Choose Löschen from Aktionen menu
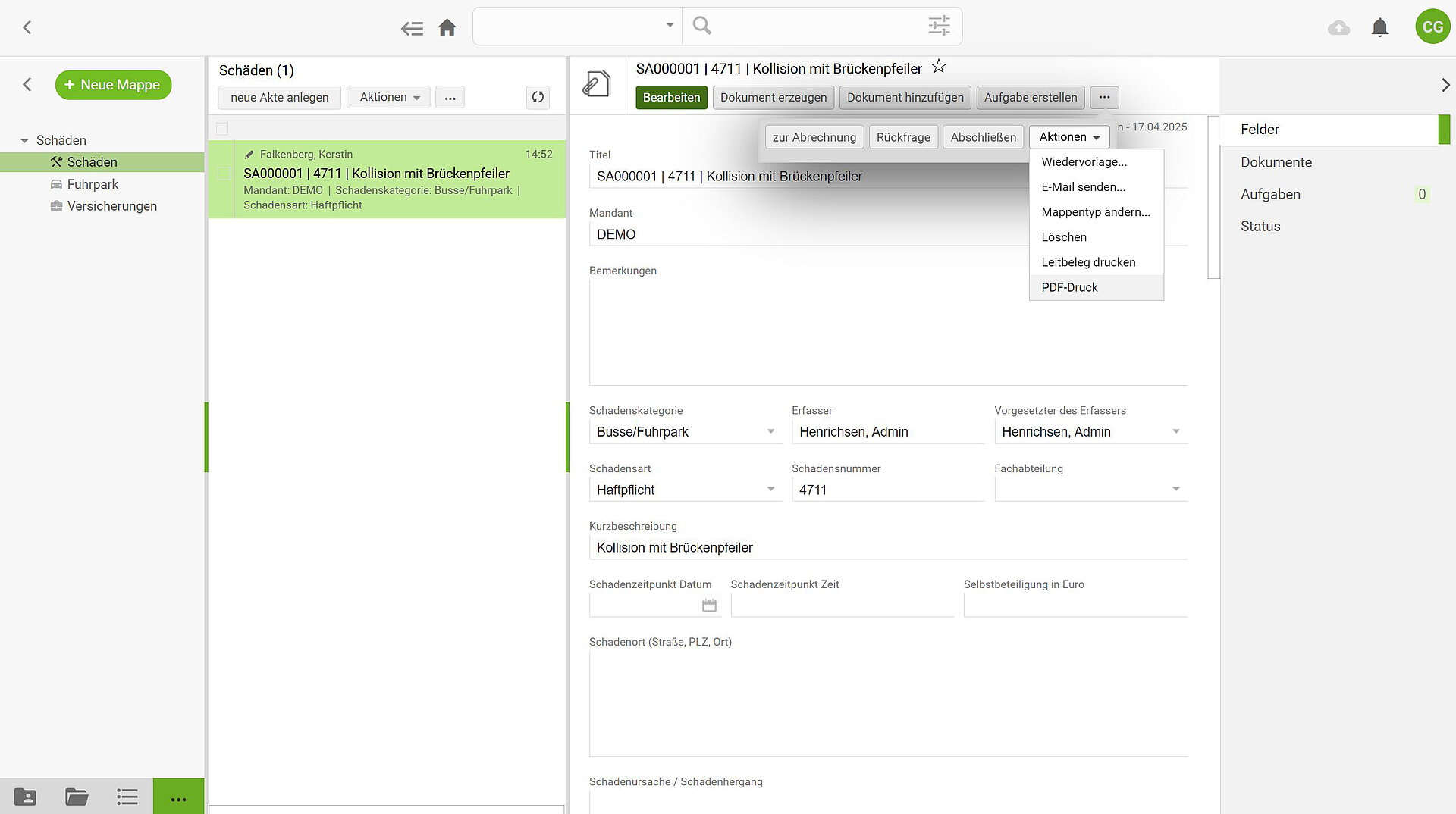This screenshot has height=814, width=1456. 1097,237
